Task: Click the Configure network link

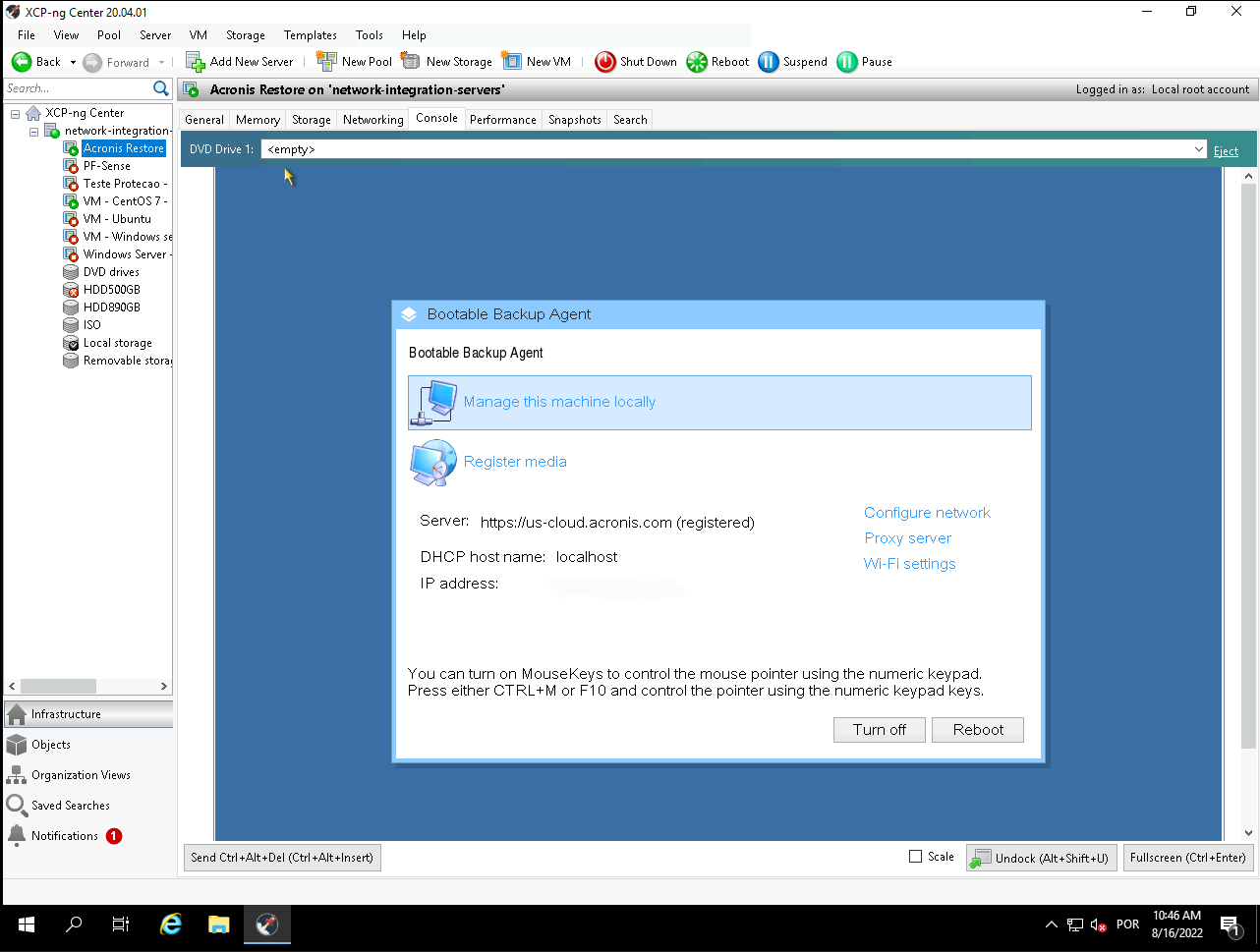Action: tap(928, 513)
